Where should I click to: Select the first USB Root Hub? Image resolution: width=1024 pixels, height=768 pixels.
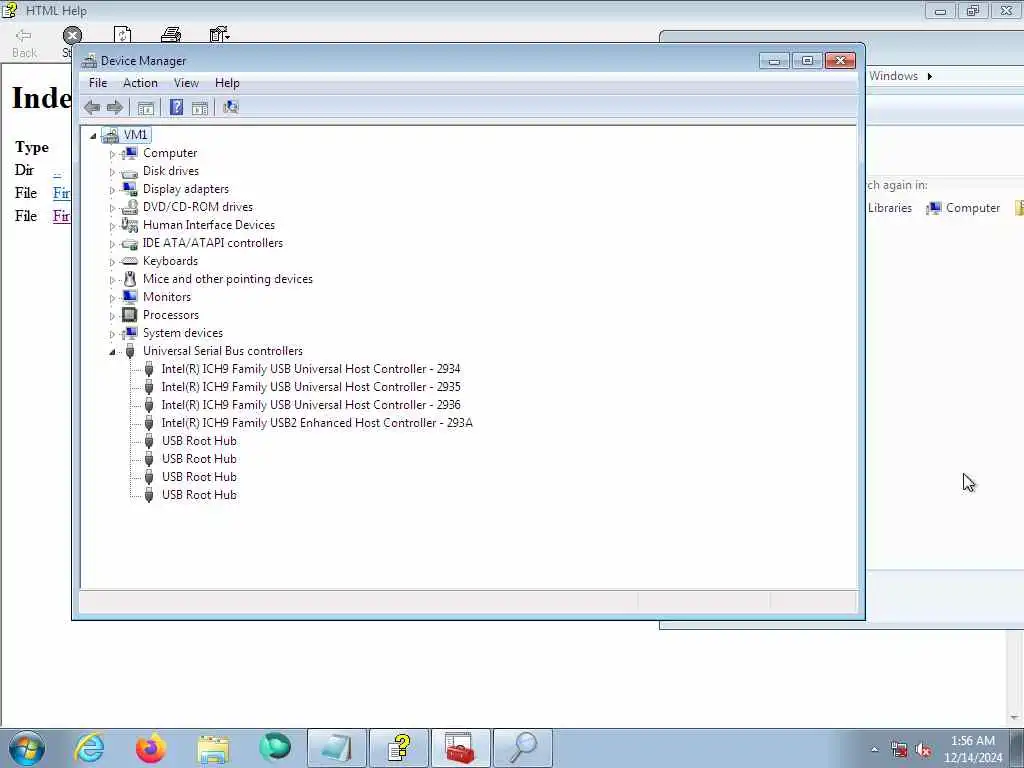(x=199, y=441)
